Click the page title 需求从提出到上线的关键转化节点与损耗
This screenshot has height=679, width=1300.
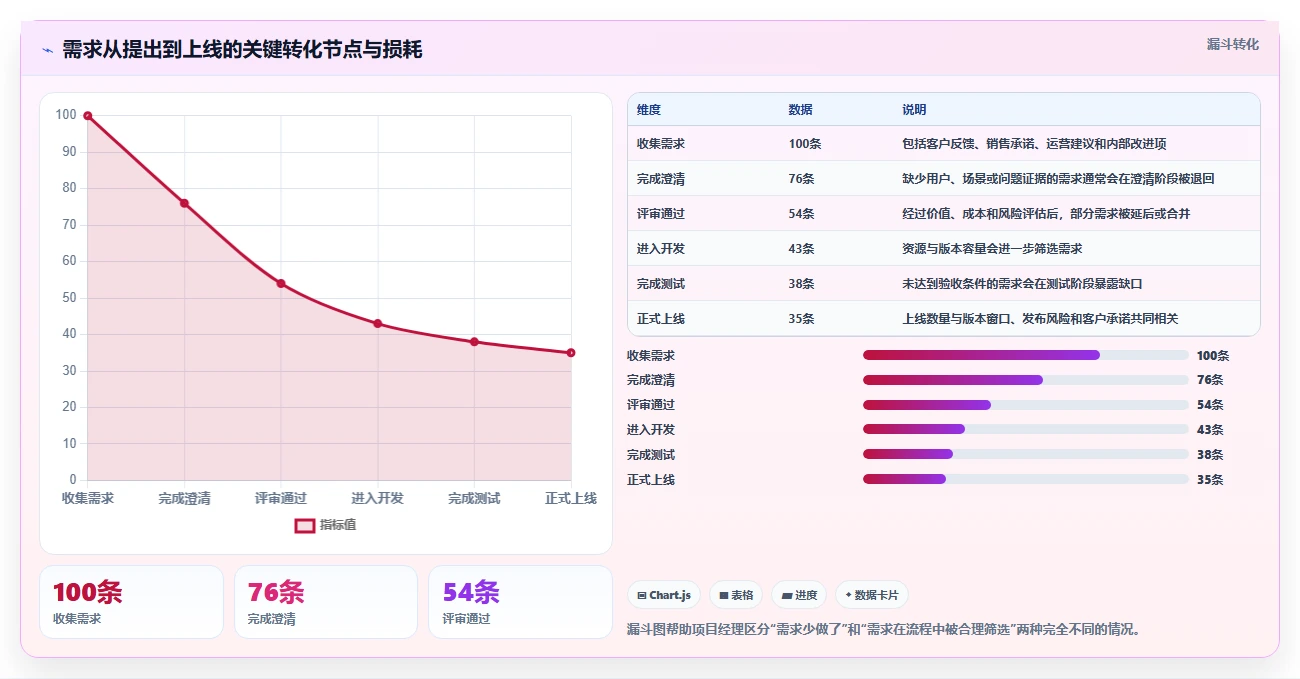tap(242, 50)
